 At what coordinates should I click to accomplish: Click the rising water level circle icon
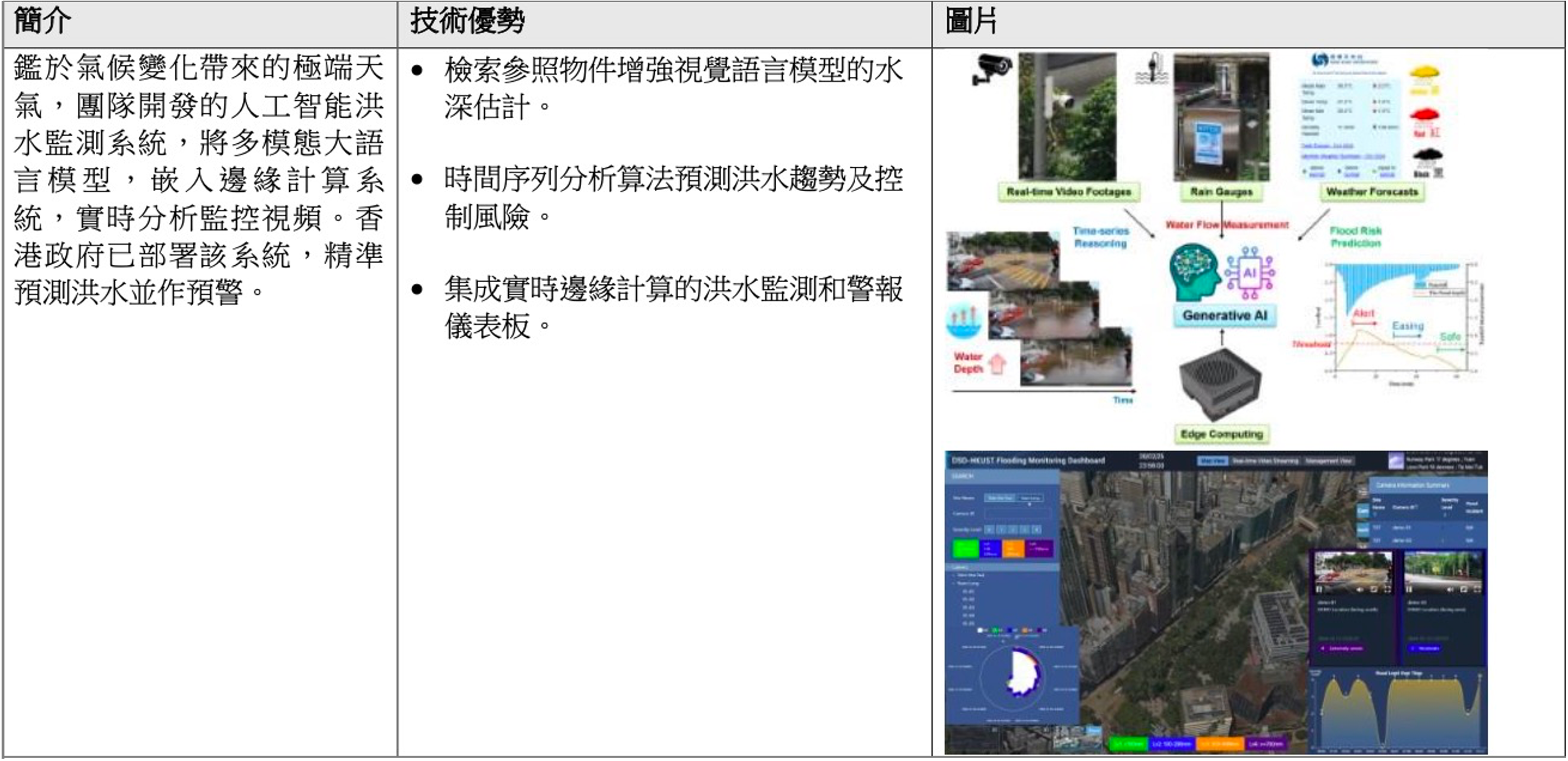tap(963, 321)
